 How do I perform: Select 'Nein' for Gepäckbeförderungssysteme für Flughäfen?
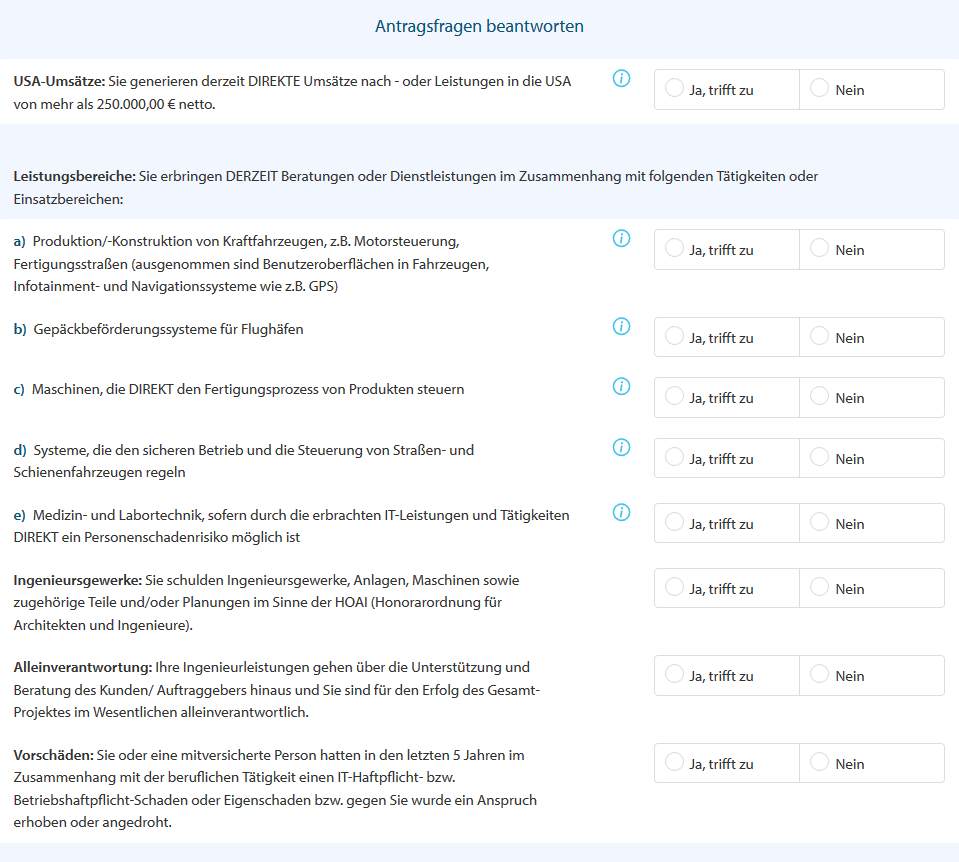pos(820,337)
